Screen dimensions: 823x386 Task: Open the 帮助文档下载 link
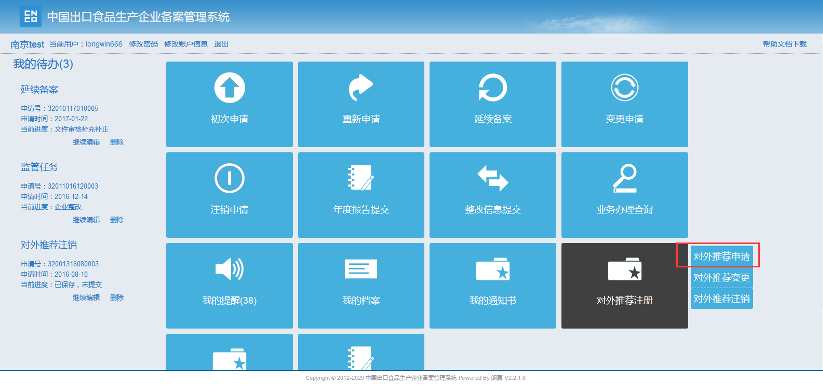(x=785, y=44)
